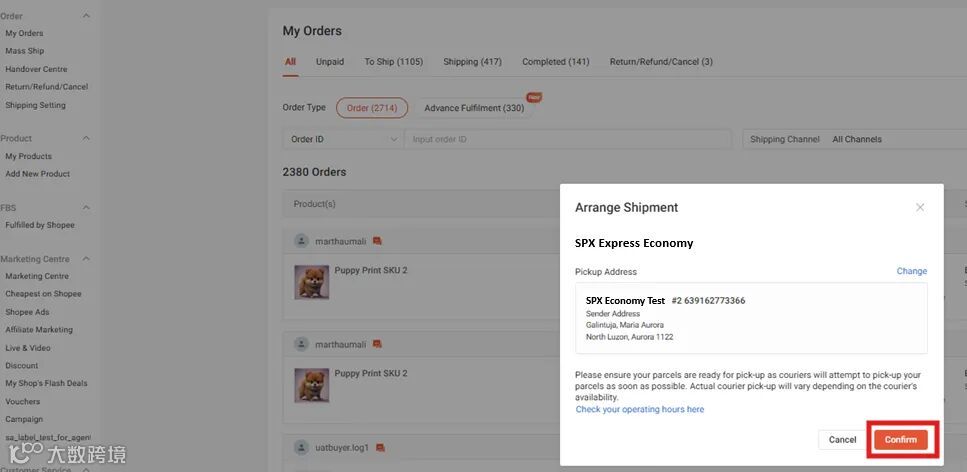Open the Shipping (417) tab
The height and width of the screenshot is (472, 967).
[472, 62]
